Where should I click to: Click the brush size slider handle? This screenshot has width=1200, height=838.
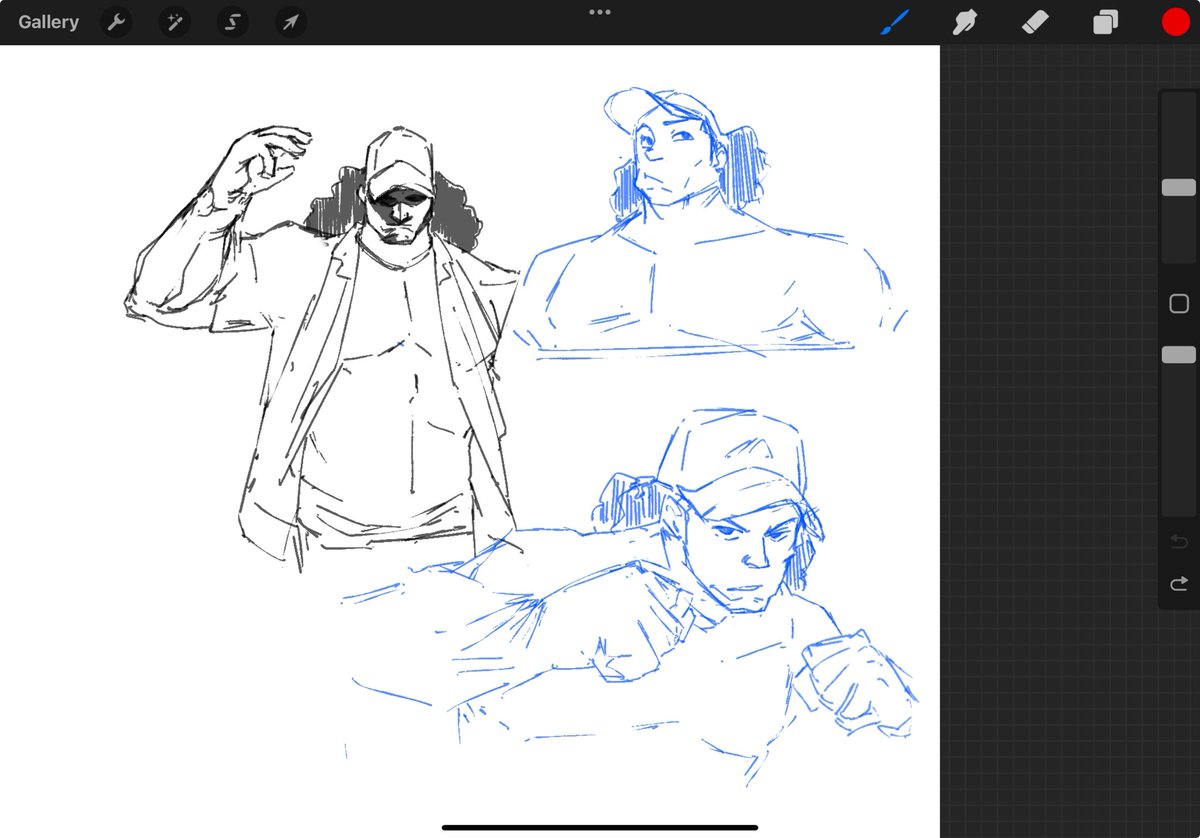(1179, 187)
